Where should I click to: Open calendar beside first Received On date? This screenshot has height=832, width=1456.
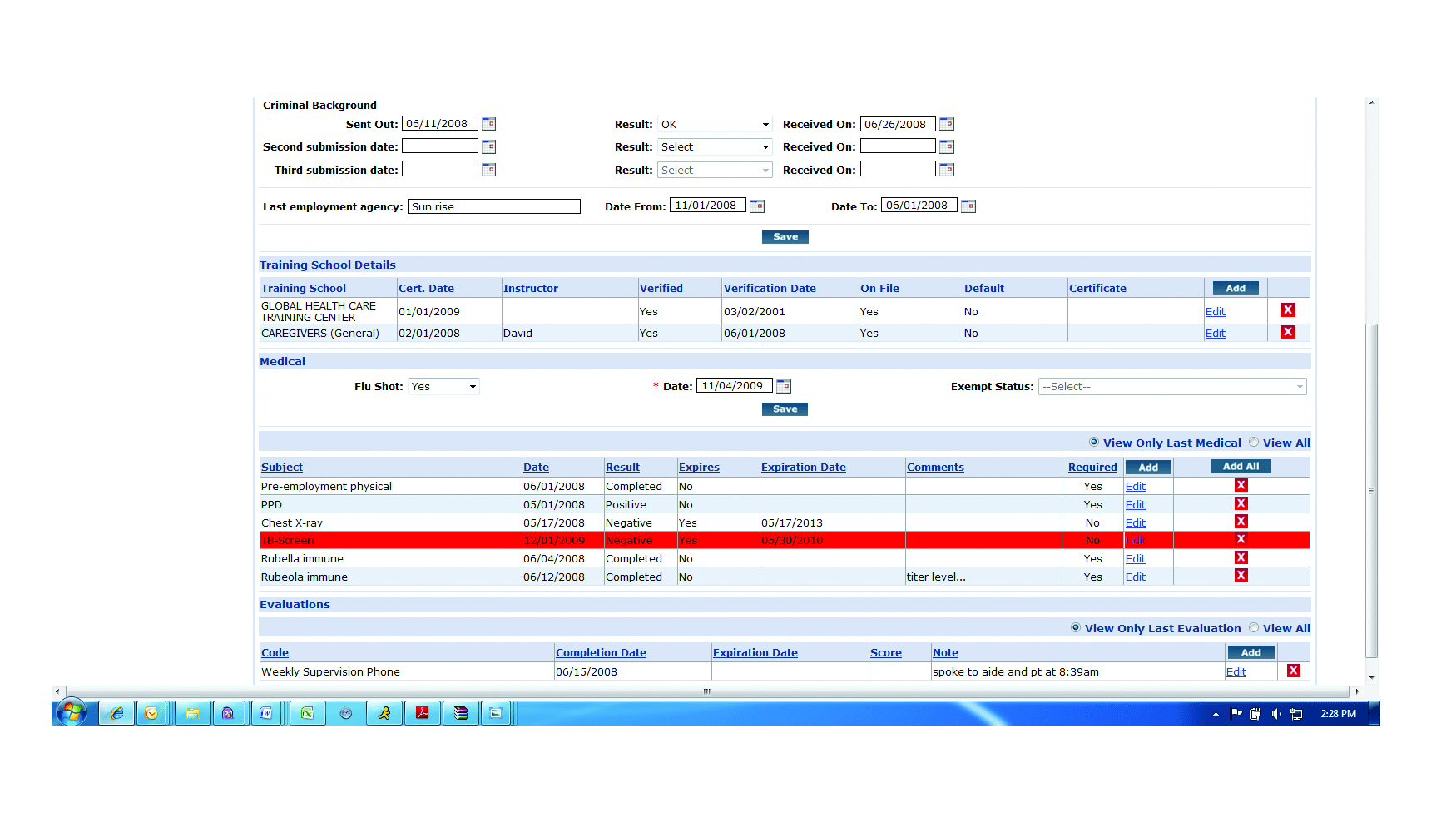[x=947, y=124]
